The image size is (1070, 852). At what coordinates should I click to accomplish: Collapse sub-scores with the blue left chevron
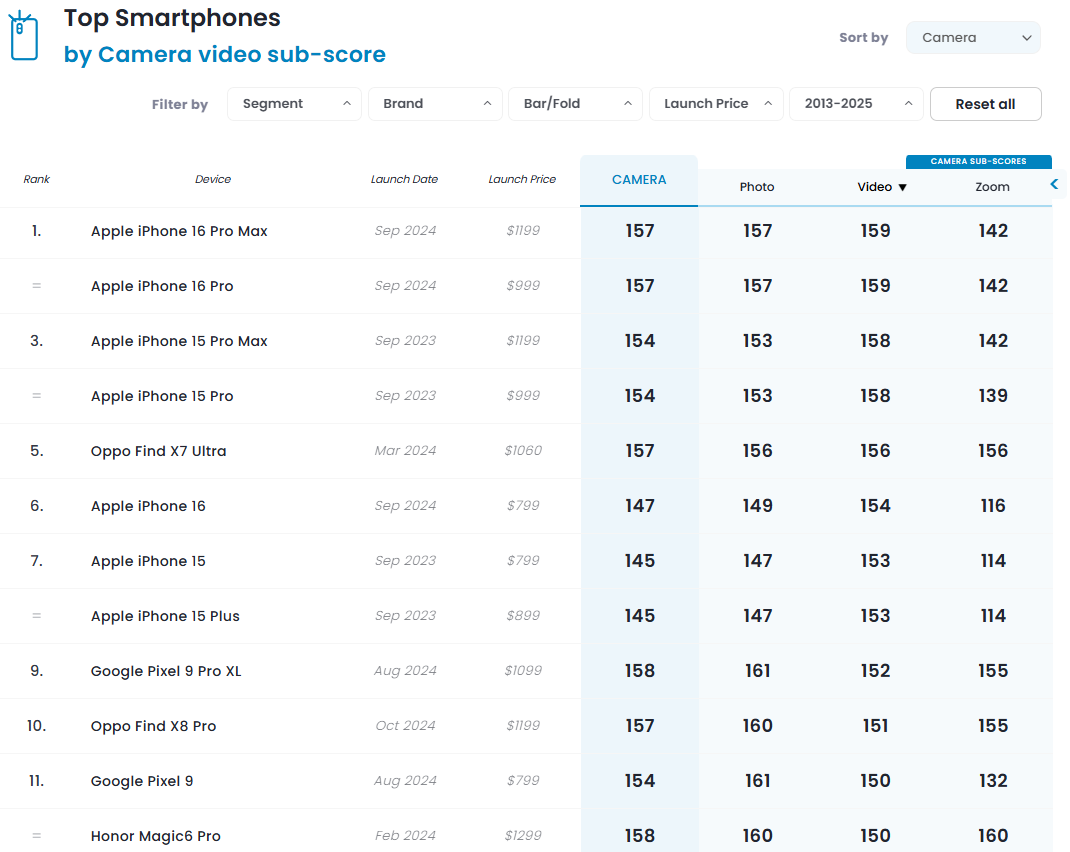1054,184
